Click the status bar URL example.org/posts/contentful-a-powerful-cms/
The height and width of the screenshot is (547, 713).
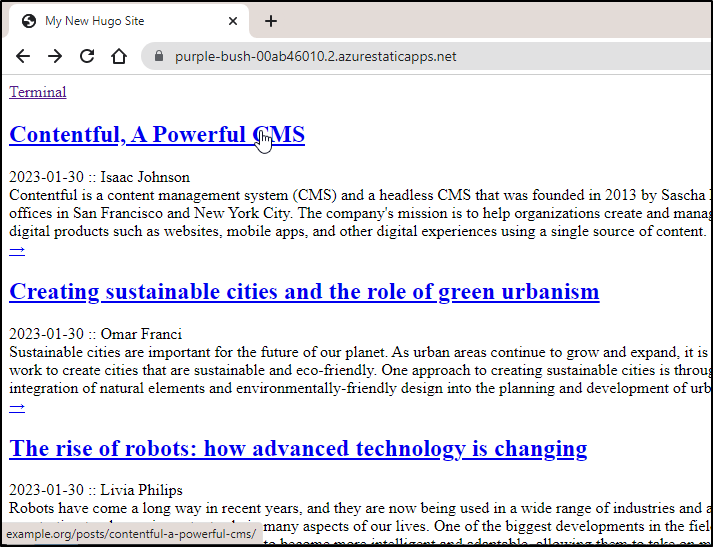[x=131, y=533]
